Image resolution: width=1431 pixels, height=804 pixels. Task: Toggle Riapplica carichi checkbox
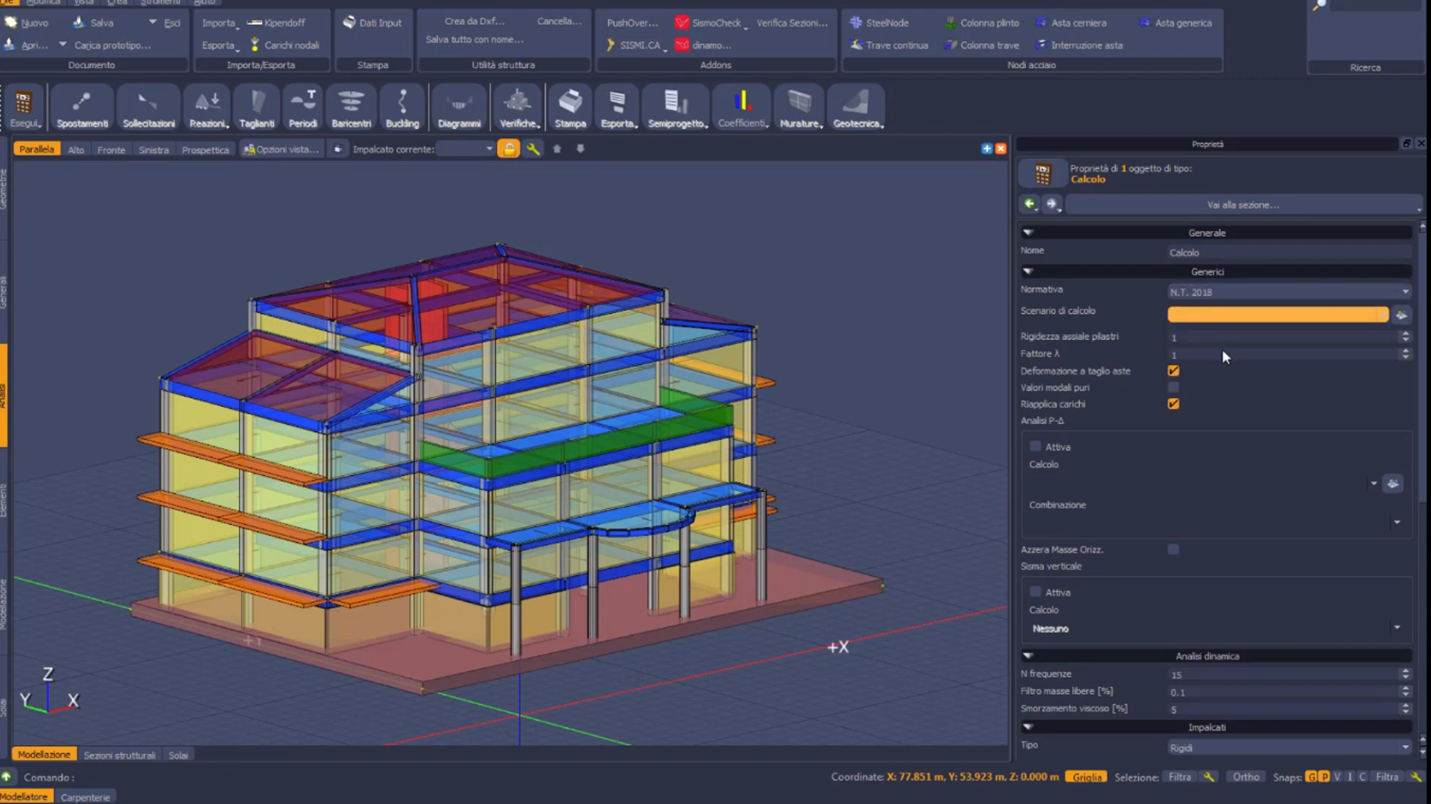(1173, 404)
